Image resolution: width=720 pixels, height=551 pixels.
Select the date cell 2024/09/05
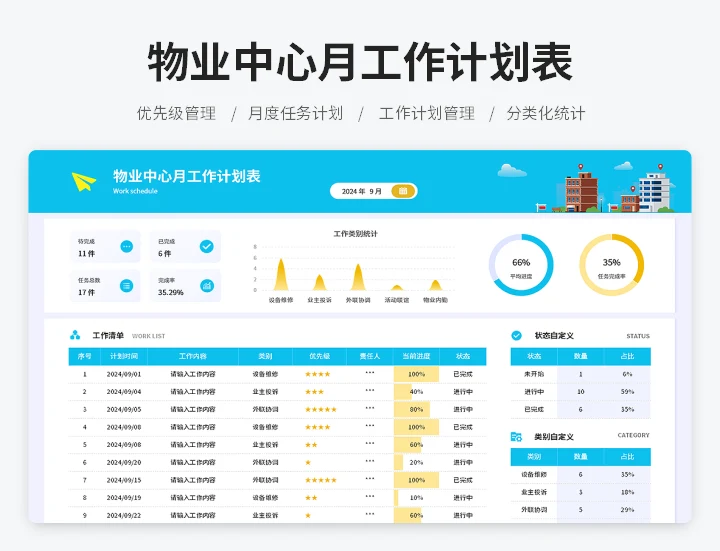(124, 410)
